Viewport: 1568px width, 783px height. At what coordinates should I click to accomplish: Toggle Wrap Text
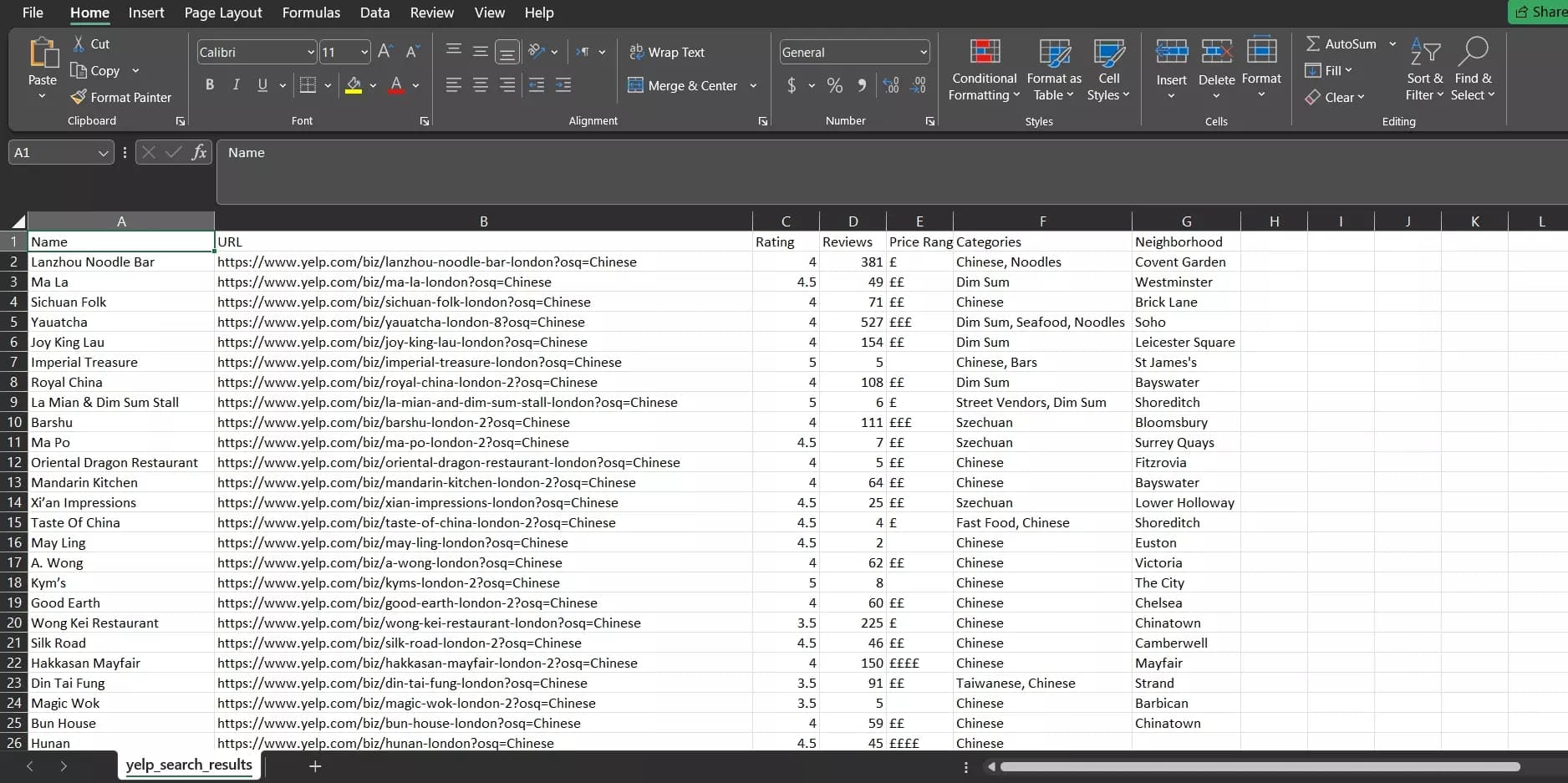667,52
